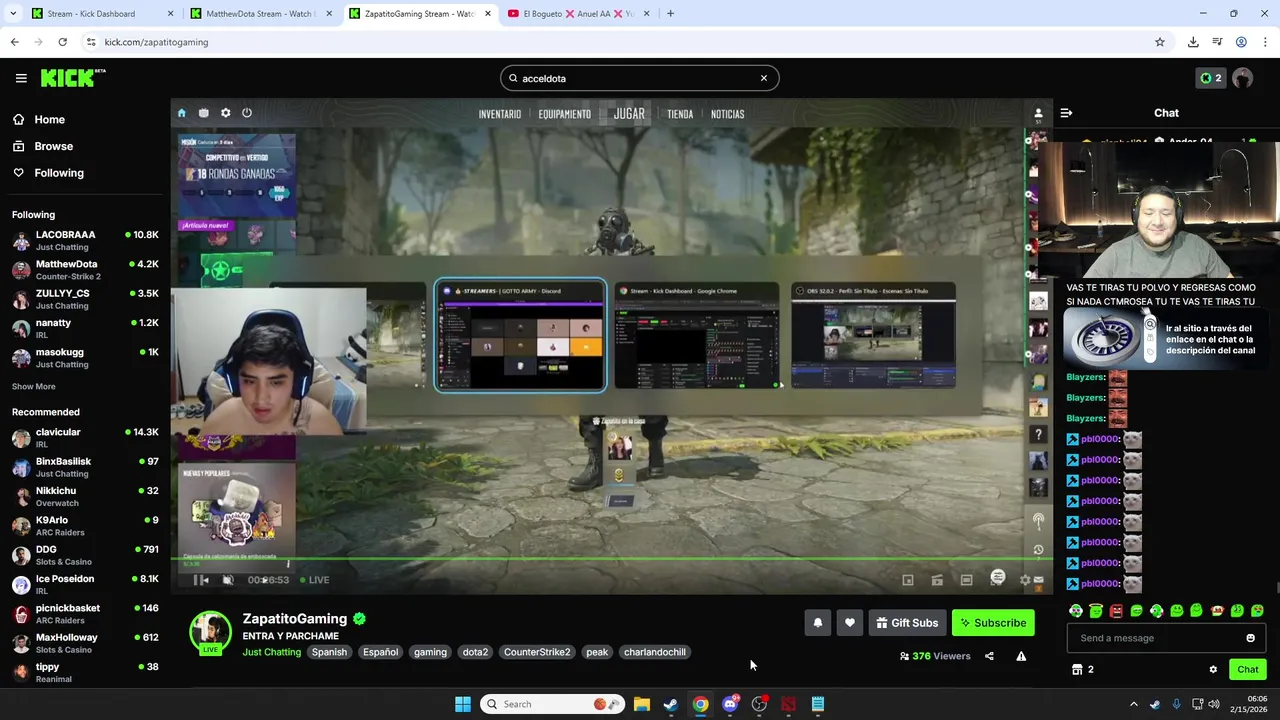Open recommended channel Ice Poseidon
The image size is (1280, 720).
85,585
